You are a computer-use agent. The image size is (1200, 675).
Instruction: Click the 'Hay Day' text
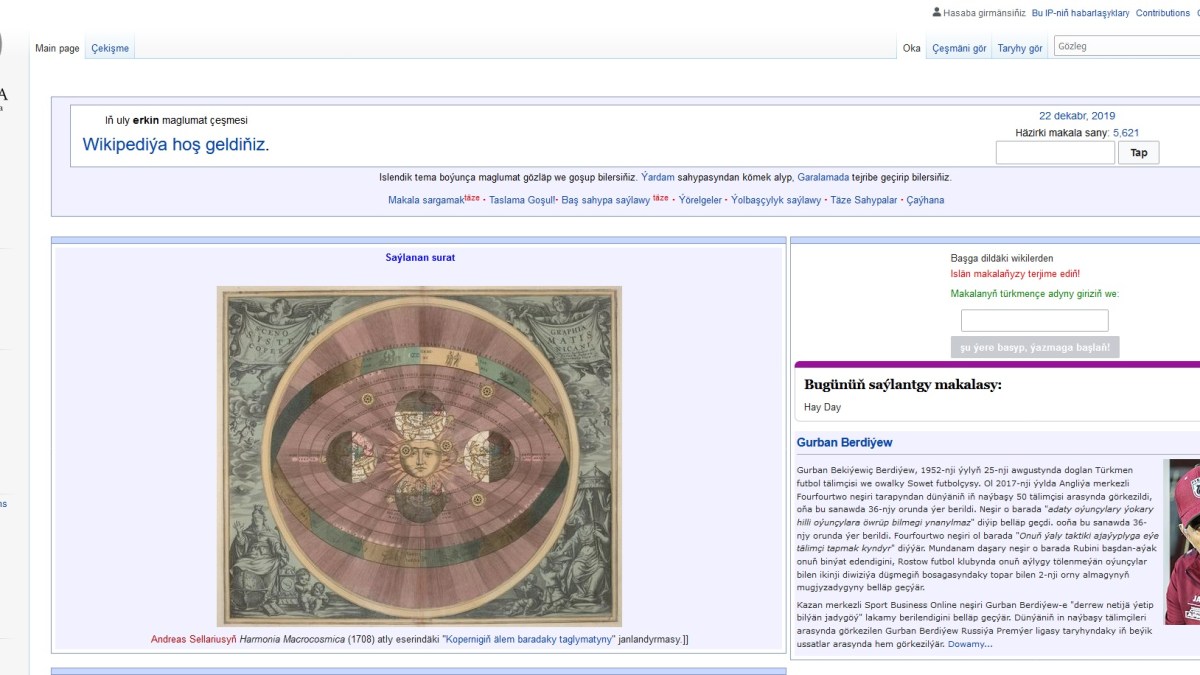point(823,408)
